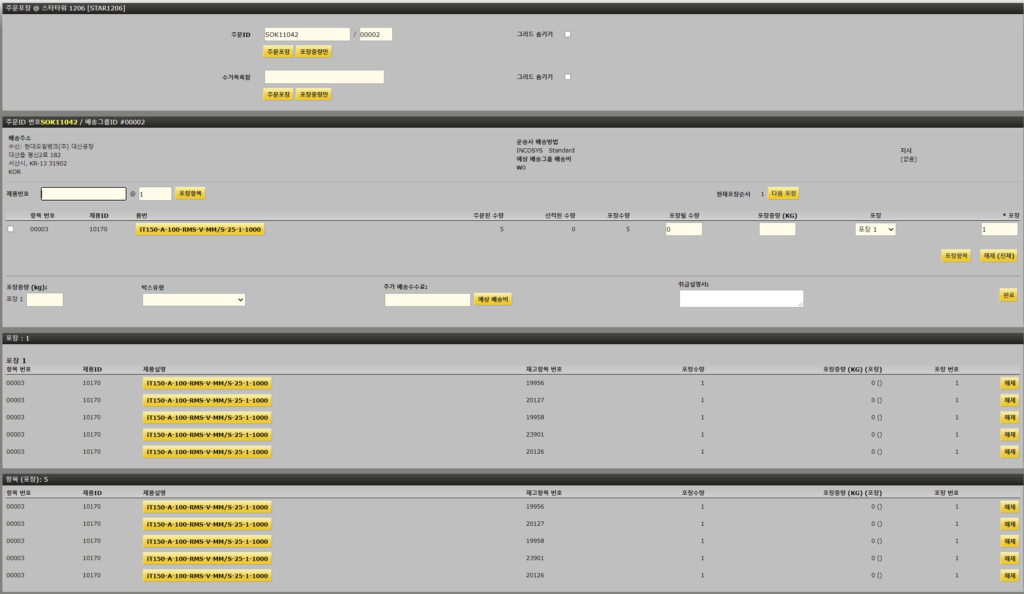
Task: Click the 완료 complete button
Action: click(x=1008, y=295)
